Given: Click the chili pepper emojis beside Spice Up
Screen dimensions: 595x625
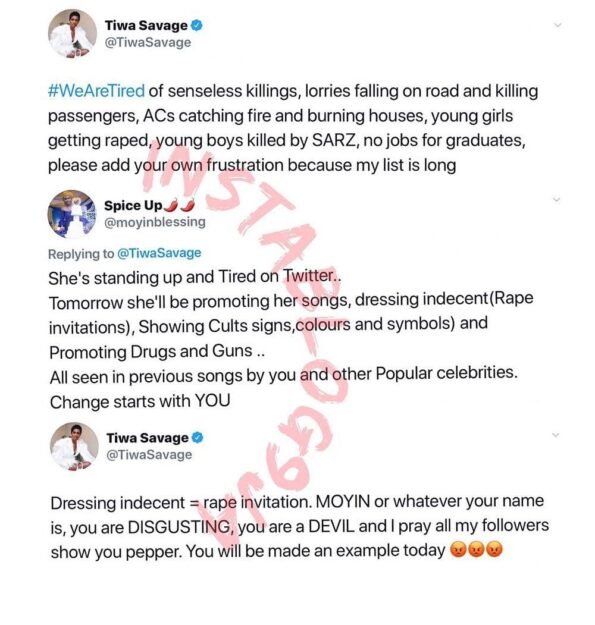Looking at the screenshot, I should [x=180, y=205].
